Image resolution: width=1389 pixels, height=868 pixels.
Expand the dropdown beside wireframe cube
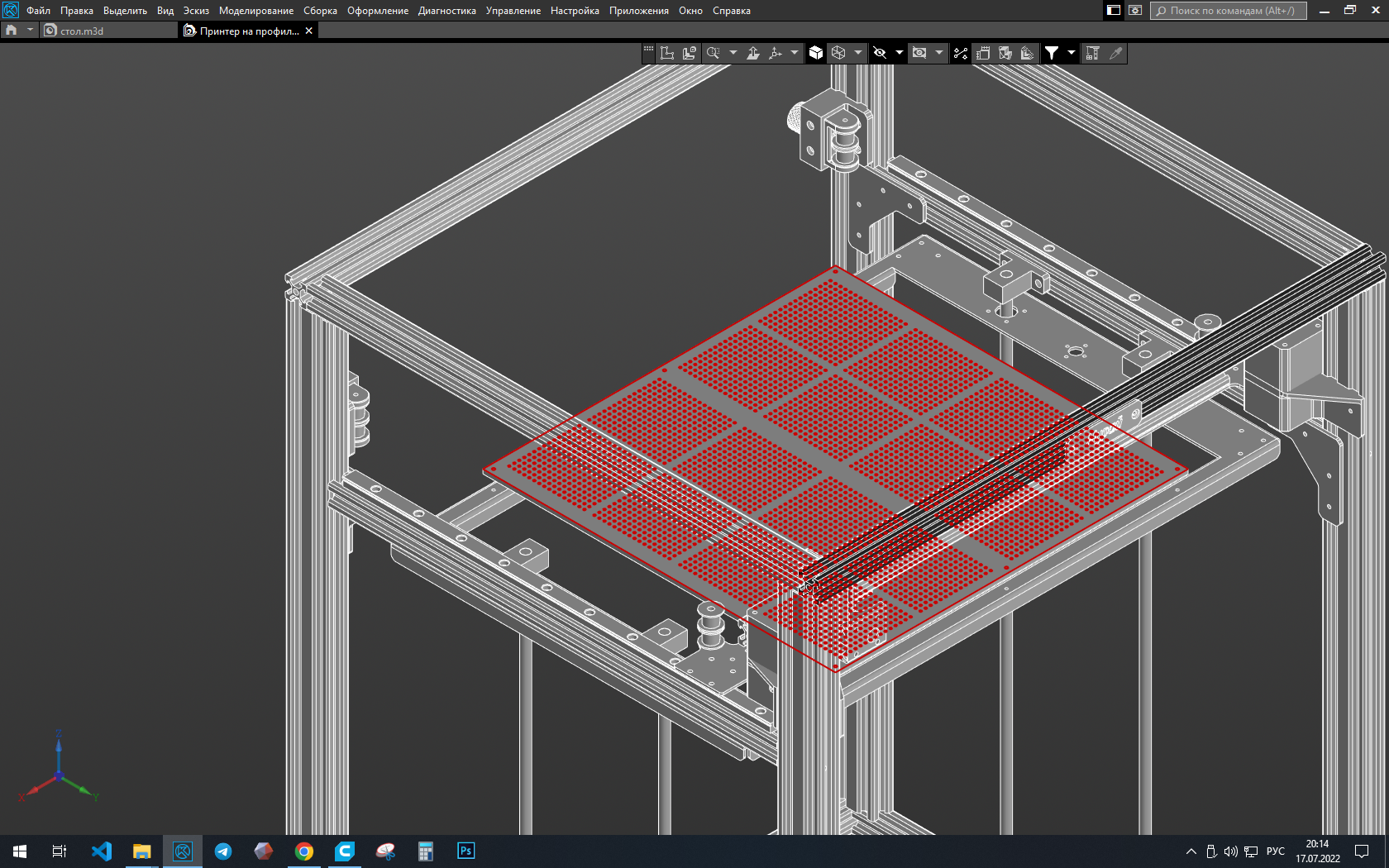(x=858, y=53)
